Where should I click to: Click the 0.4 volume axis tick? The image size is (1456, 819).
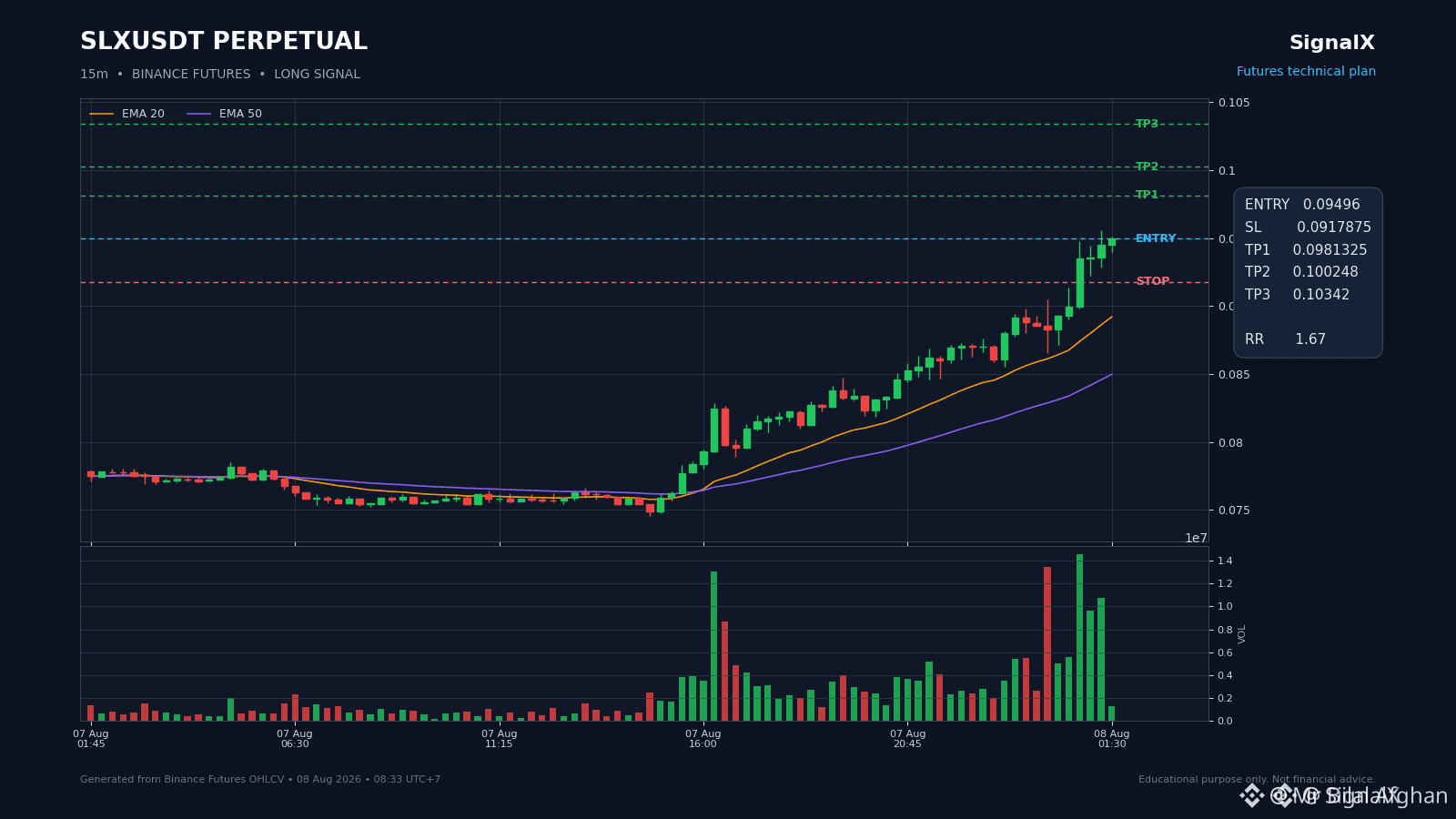pos(1225,675)
